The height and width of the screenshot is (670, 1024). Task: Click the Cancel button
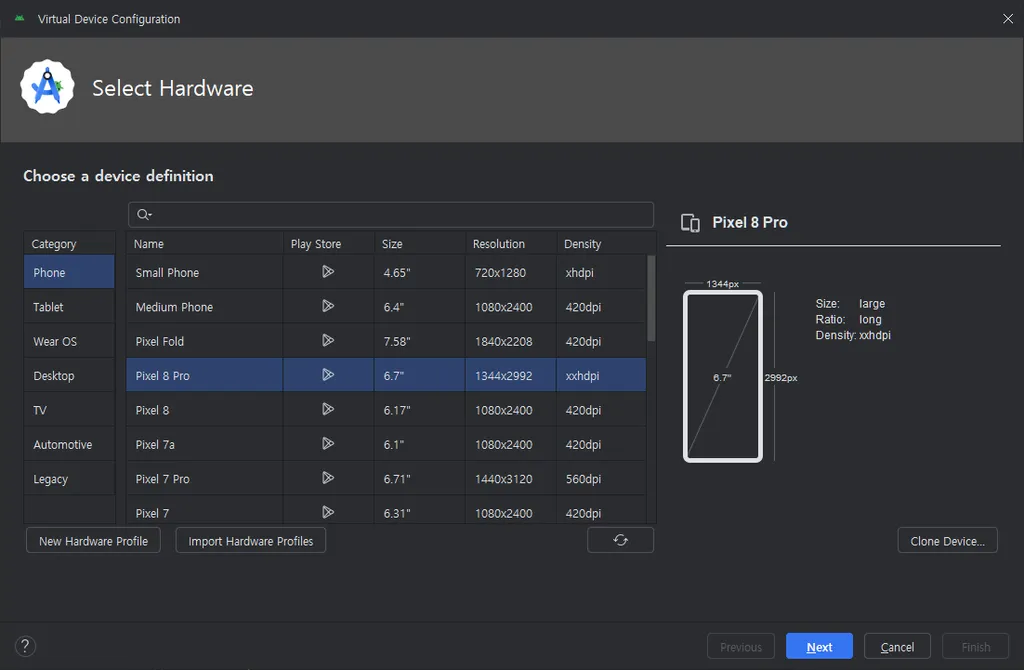(897, 646)
